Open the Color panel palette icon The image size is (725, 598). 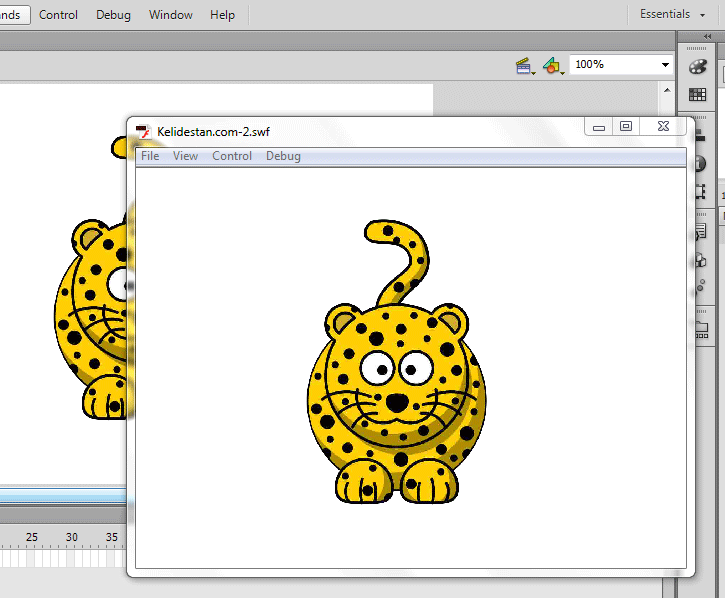click(698, 67)
